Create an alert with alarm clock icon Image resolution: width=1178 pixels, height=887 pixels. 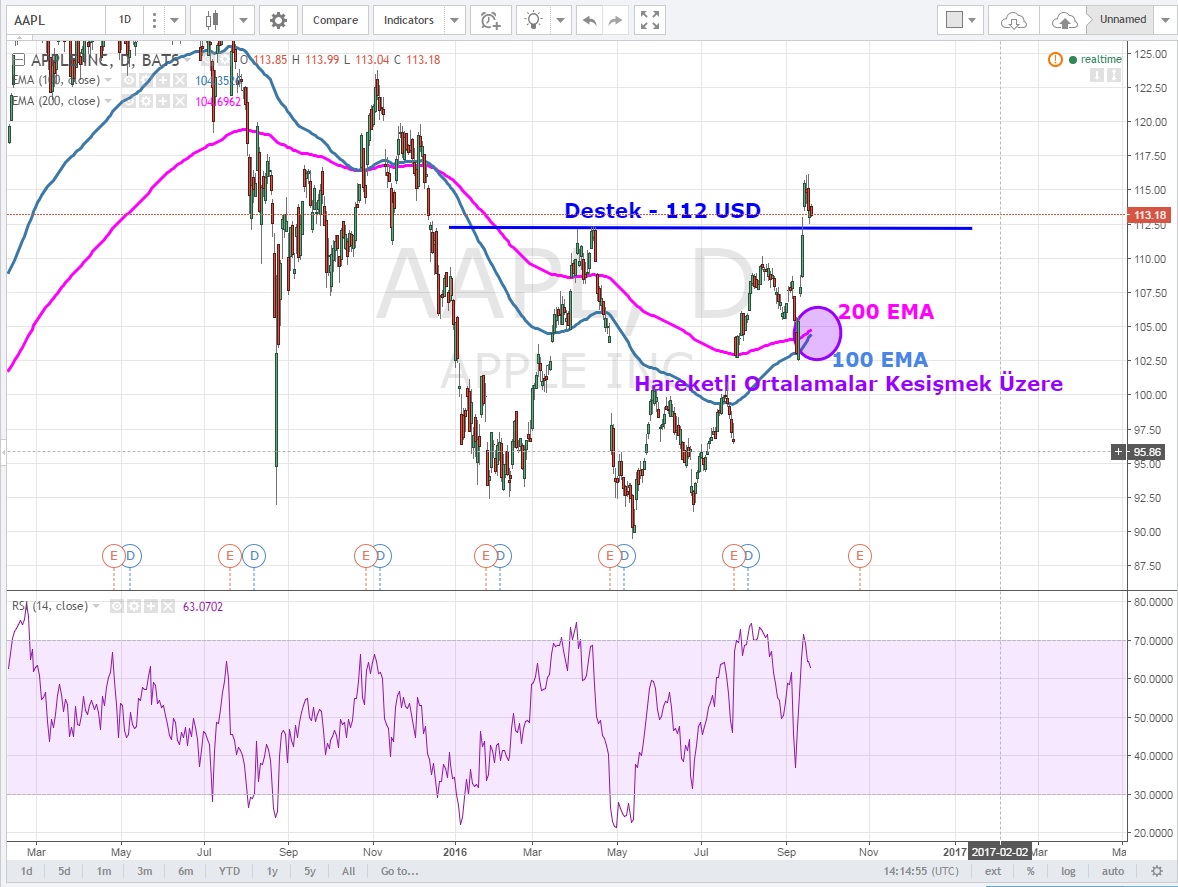[490, 20]
